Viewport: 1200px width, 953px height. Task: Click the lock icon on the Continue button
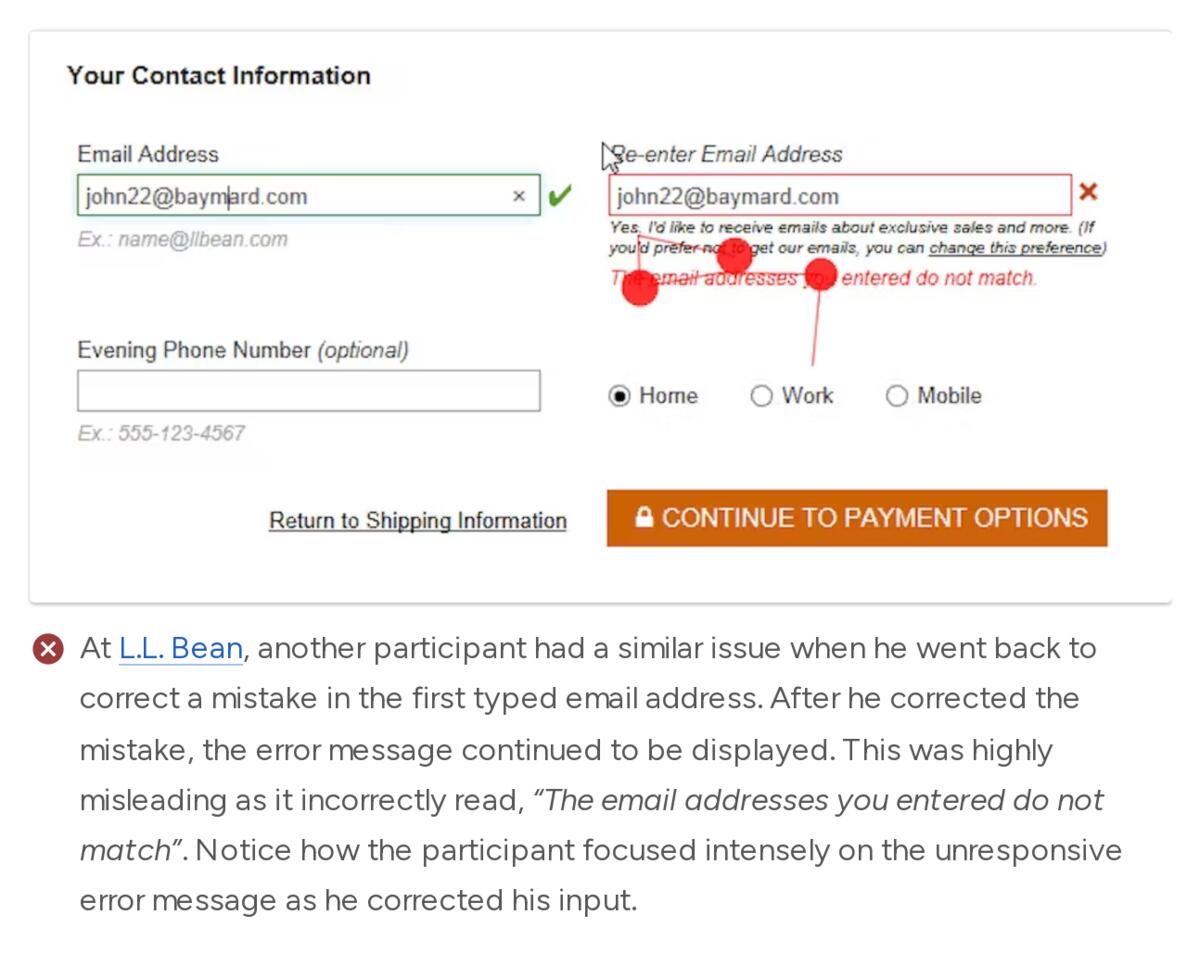point(644,517)
